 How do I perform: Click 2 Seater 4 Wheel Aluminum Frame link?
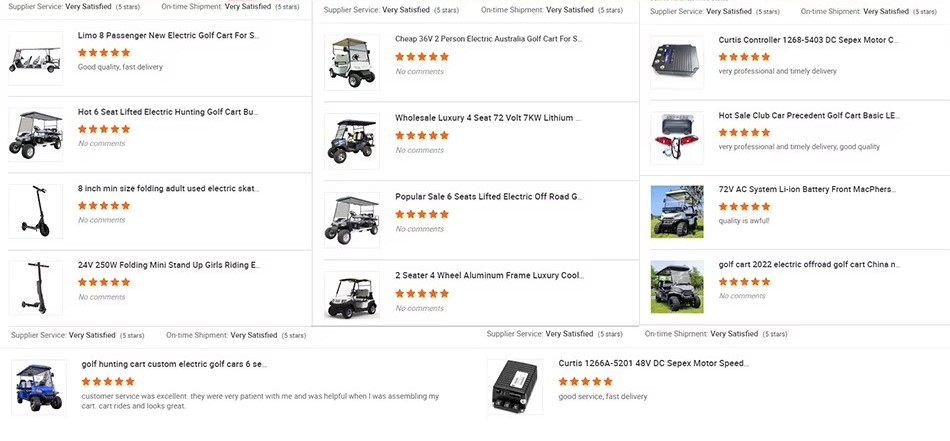489,276
